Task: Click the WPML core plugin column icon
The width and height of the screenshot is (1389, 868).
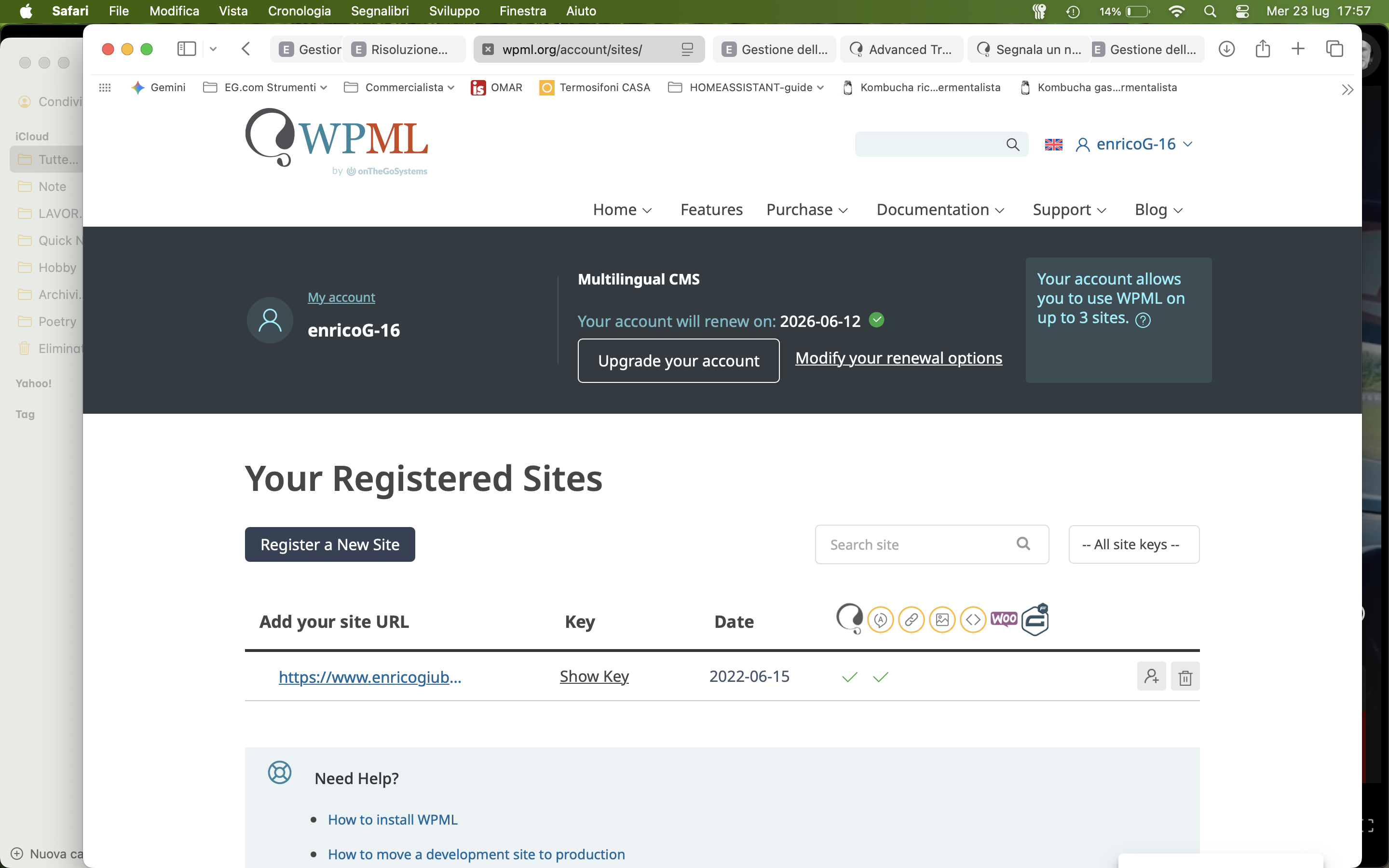Action: coord(849,618)
